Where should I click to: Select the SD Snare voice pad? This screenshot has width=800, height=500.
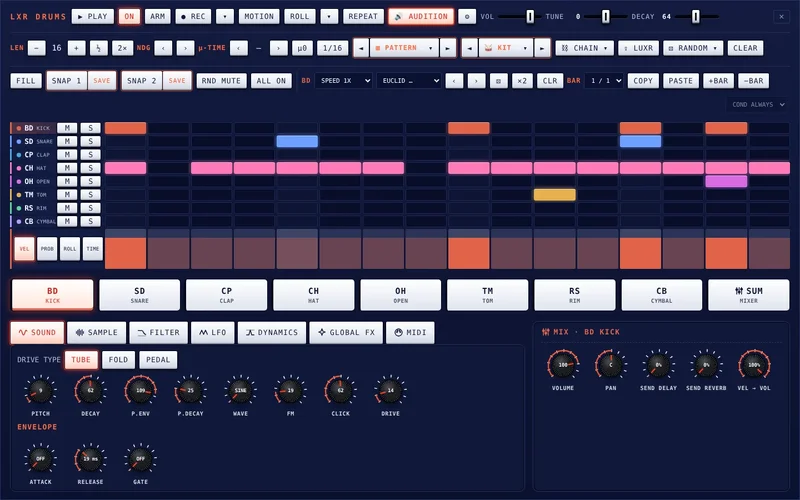[x=139, y=295]
